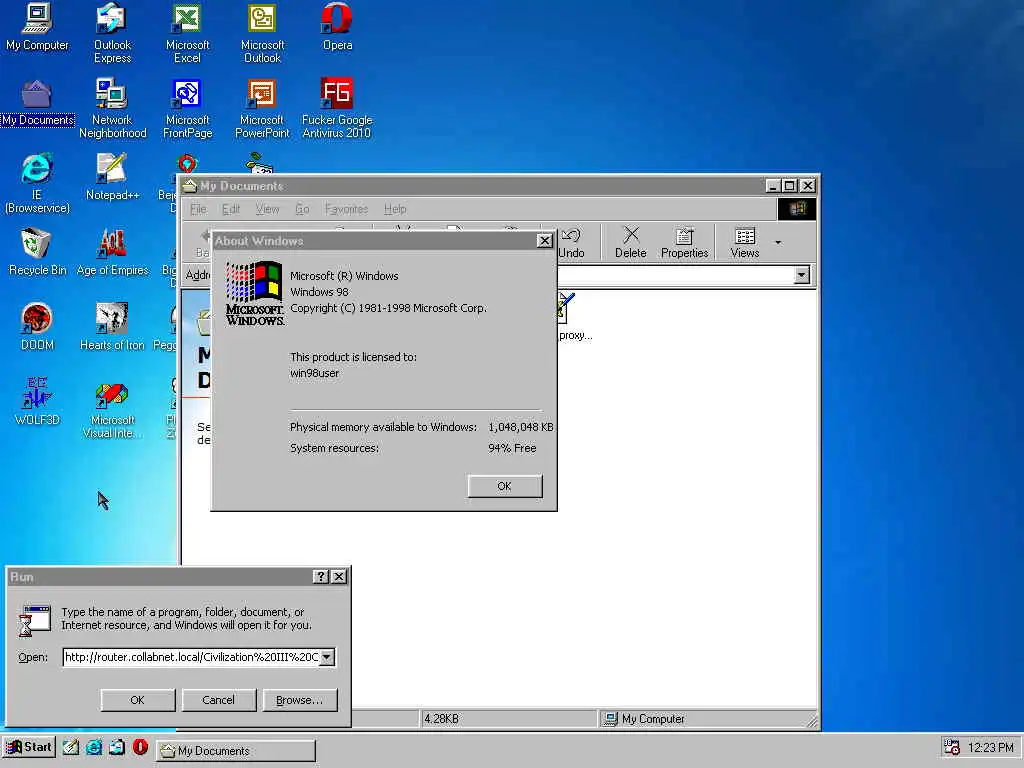Viewport: 1024px width, 768px height.
Task: Click the 12:23 PM system tray clock
Action: (x=991, y=748)
